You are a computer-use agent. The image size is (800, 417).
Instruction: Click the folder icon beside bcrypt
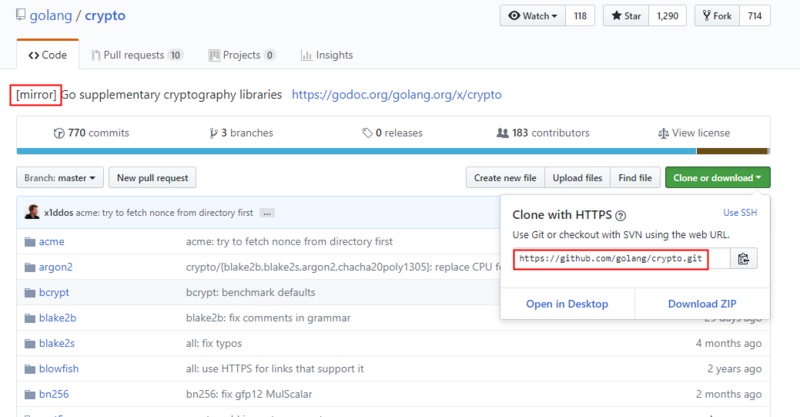click(x=30, y=293)
